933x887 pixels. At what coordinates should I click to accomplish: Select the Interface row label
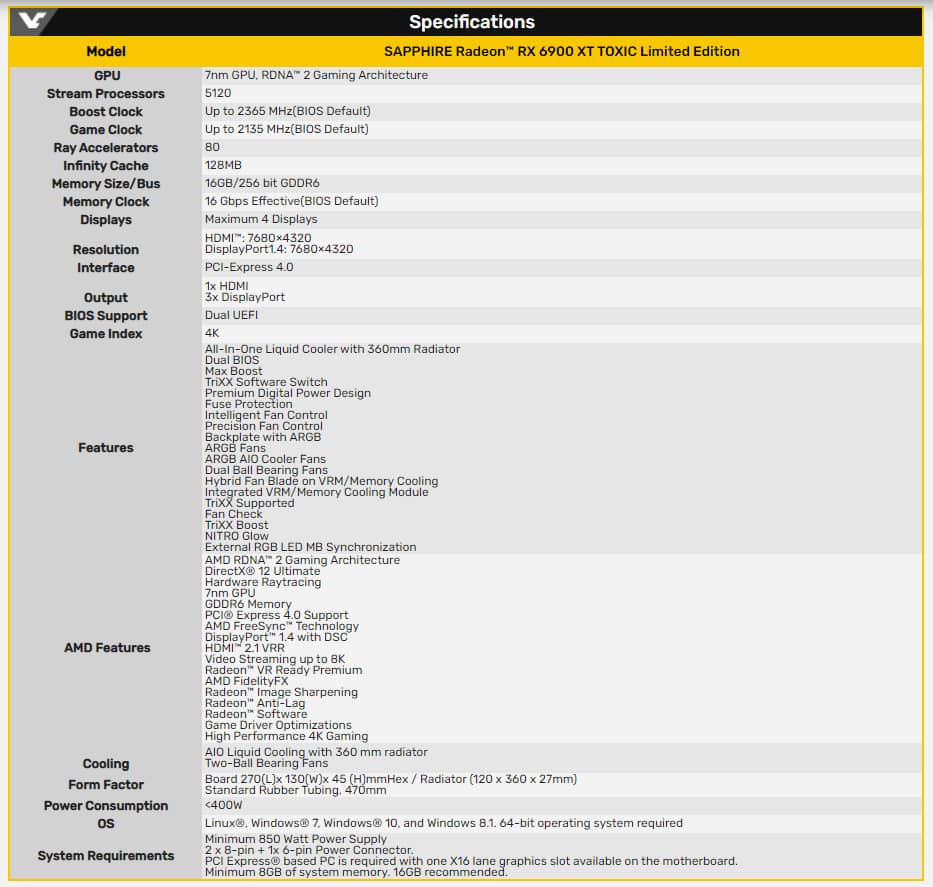[x=106, y=268]
